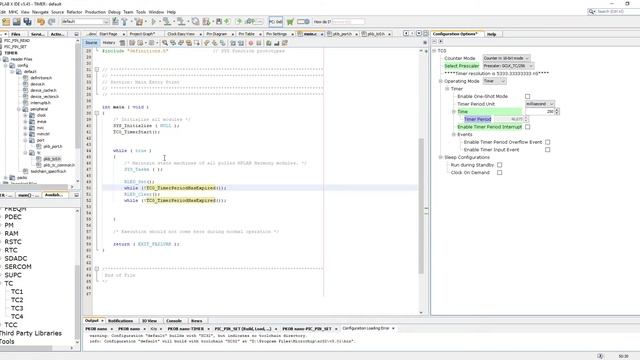Click the New Project toolbar icon
The width and height of the screenshot is (640, 360).
6,22
